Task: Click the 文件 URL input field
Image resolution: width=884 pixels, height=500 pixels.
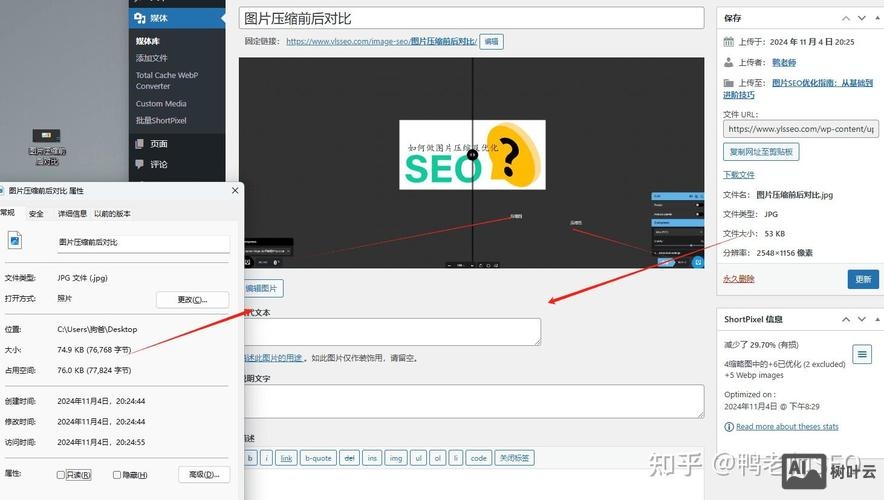Action: click(799, 129)
